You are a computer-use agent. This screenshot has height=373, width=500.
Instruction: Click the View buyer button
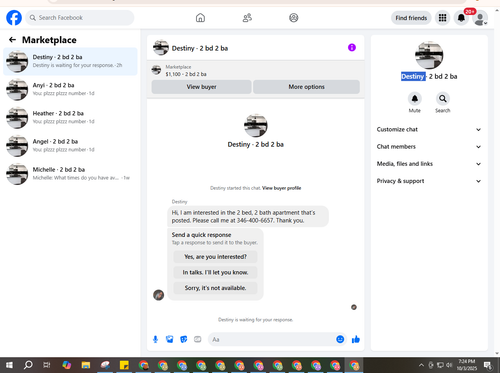pyautogui.click(x=201, y=87)
